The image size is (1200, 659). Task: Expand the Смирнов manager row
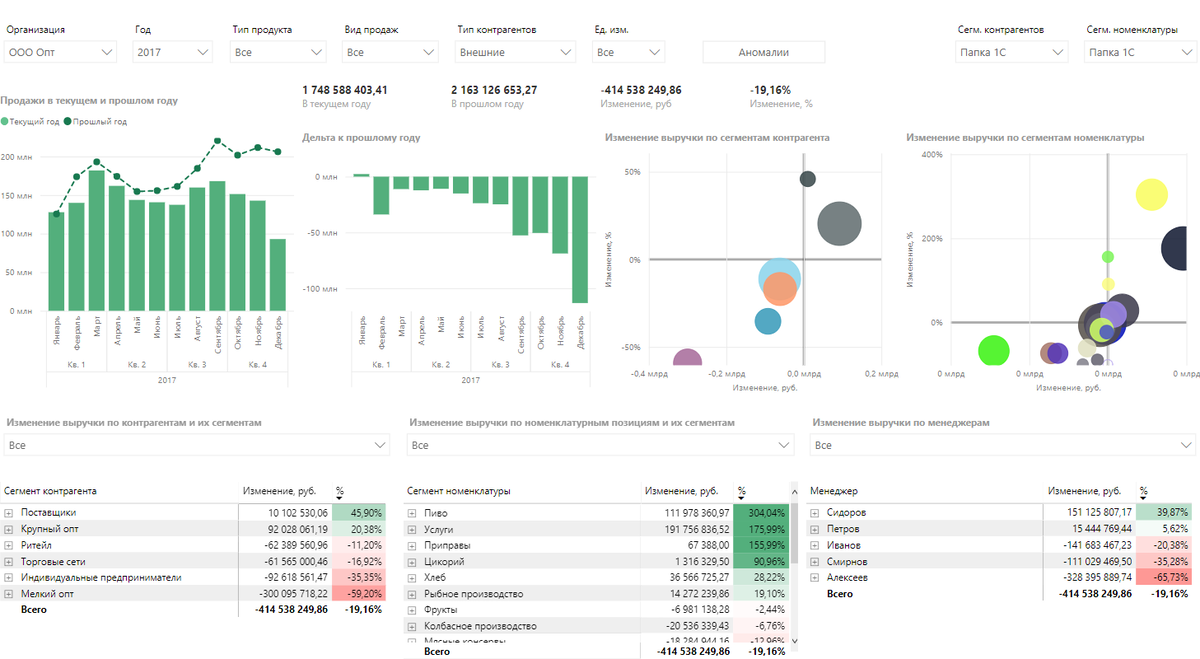point(816,561)
